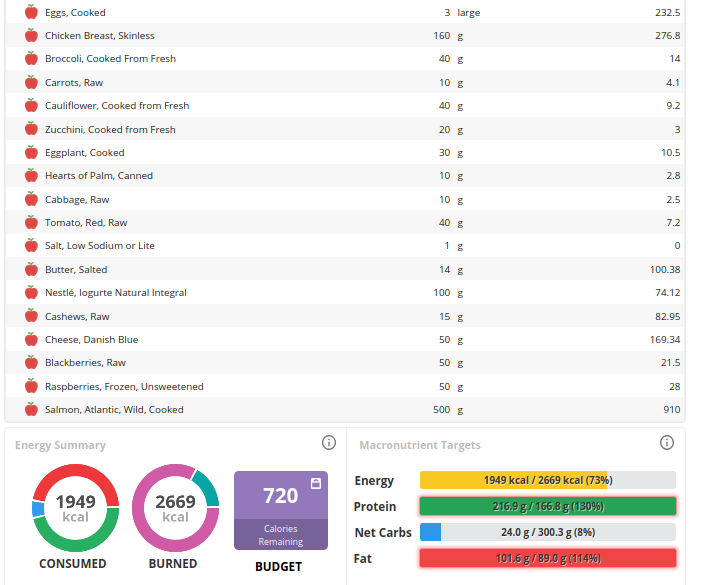701x585 pixels.
Task: Select the apple icon for Carrots, Raw
Action: [x=31, y=82]
